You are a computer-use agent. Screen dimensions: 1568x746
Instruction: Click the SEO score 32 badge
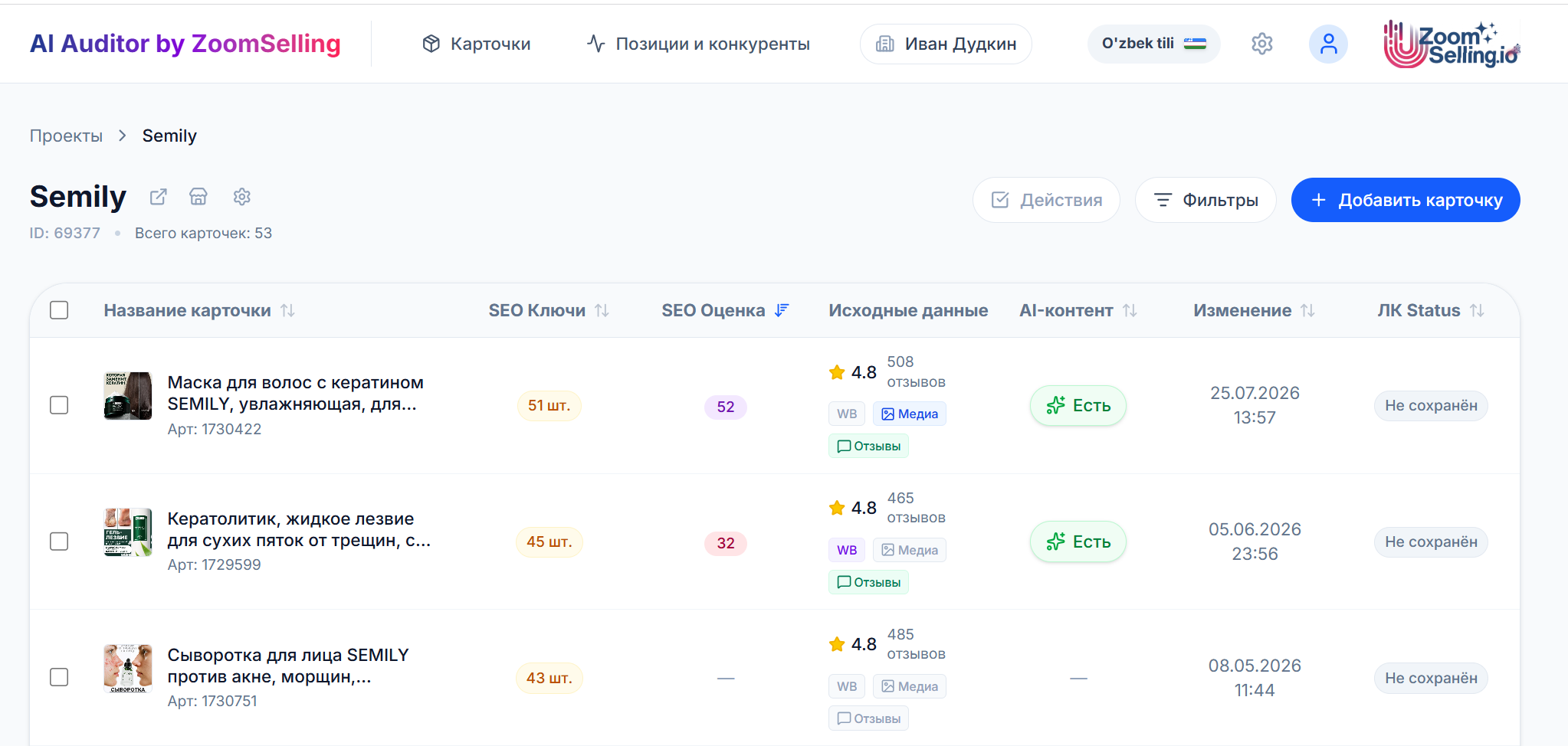(x=726, y=543)
